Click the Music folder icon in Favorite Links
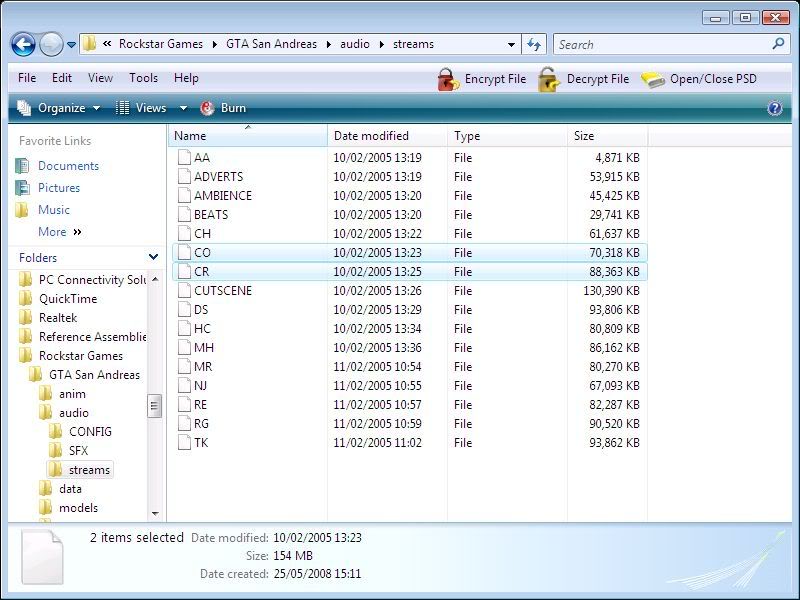The height and width of the screenshot is (600, 800). [22, 210]
